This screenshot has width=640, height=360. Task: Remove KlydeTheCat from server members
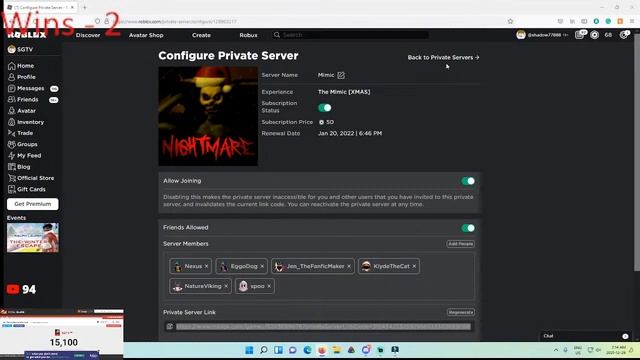(x=414, y=266)
